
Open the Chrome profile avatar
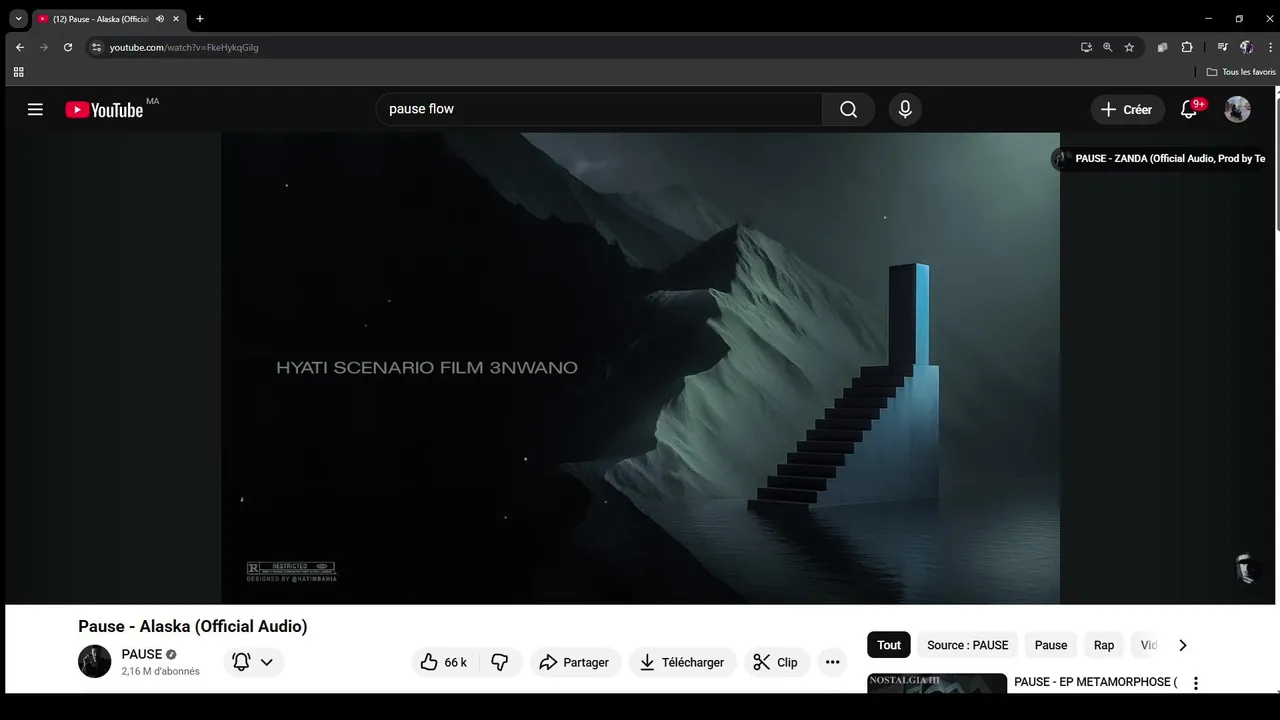[1246, 47]
